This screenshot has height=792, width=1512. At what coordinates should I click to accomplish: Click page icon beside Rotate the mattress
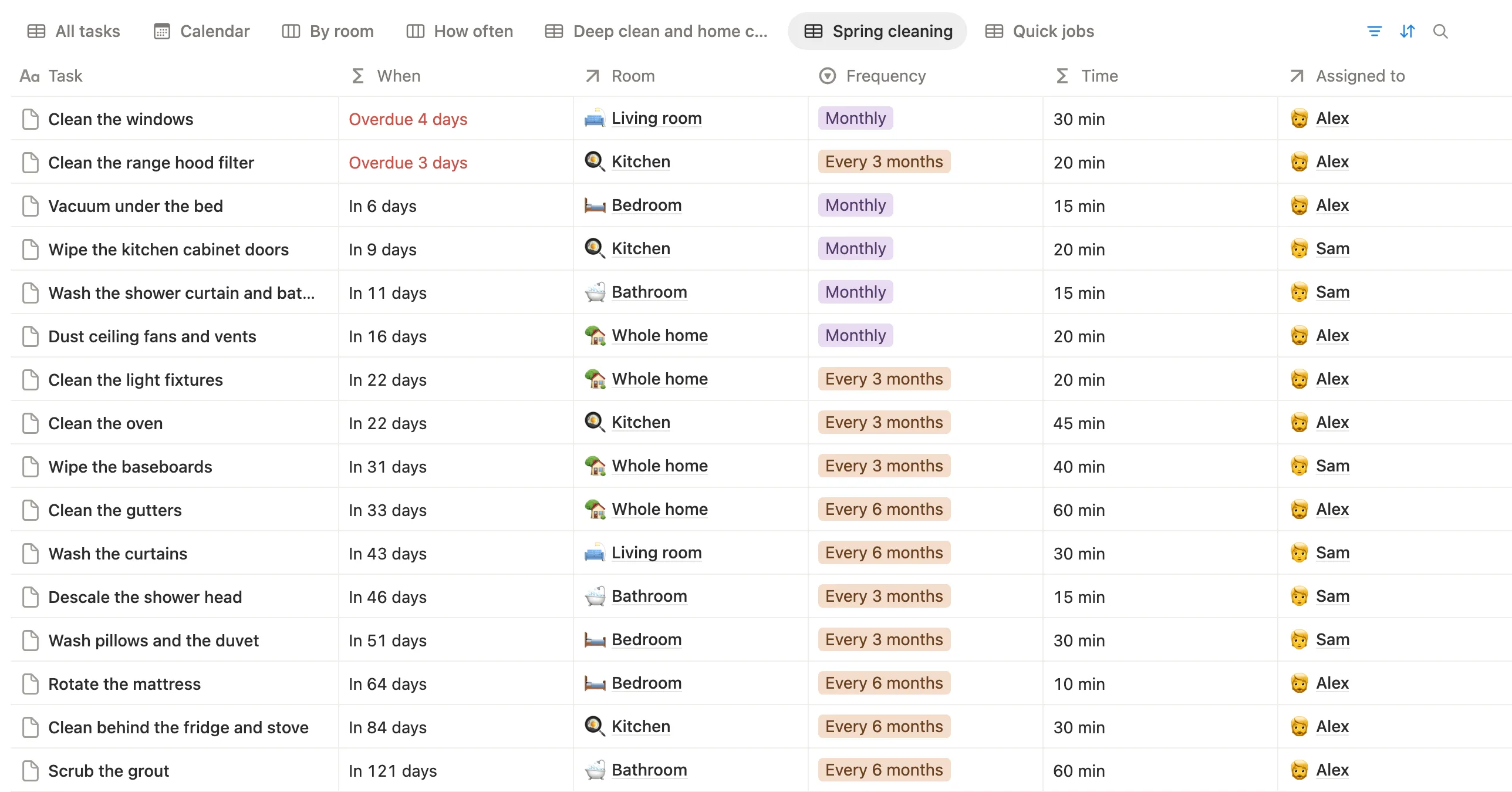click(31, 683)
